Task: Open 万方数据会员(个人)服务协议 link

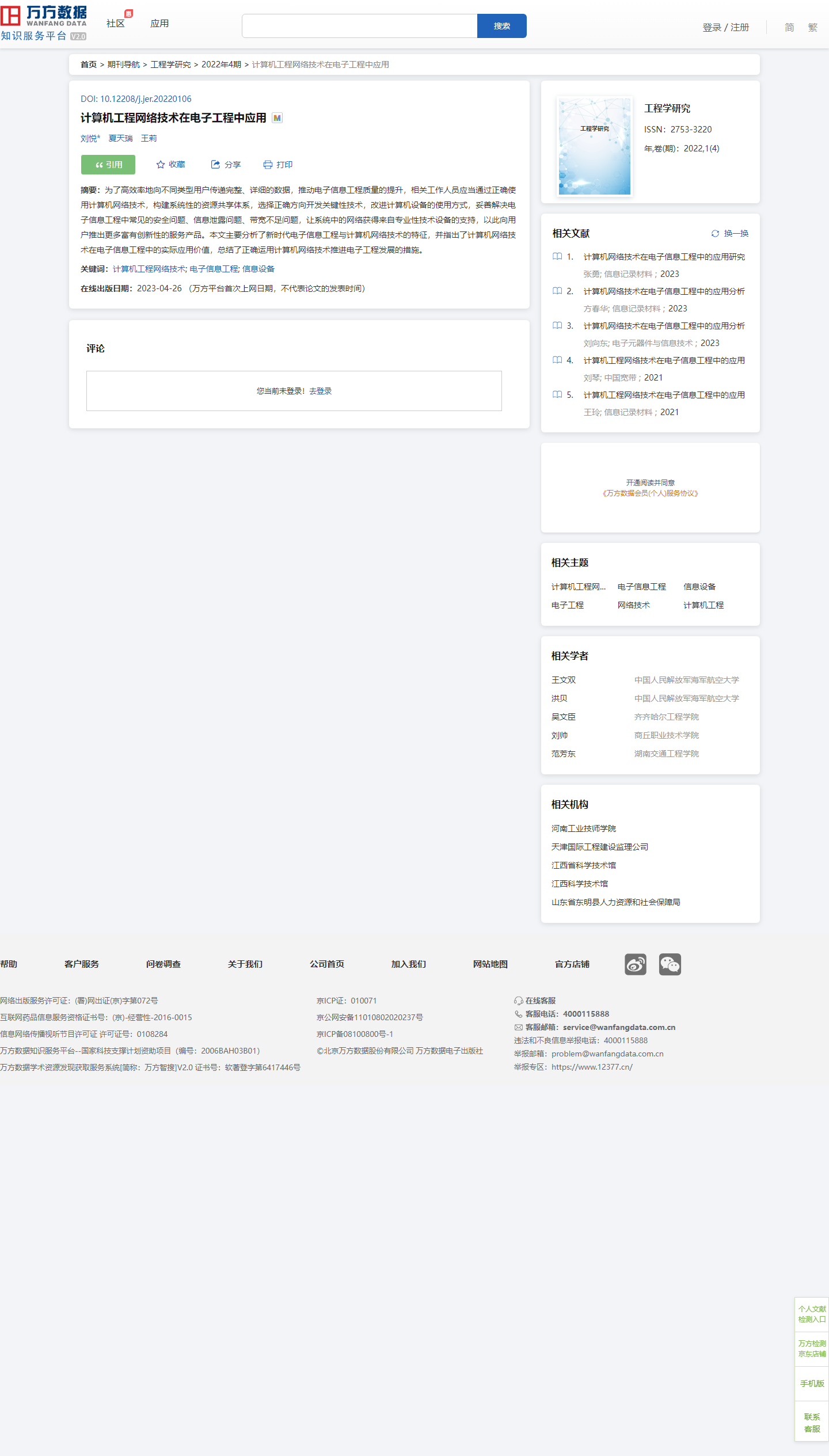Action: 651,493
